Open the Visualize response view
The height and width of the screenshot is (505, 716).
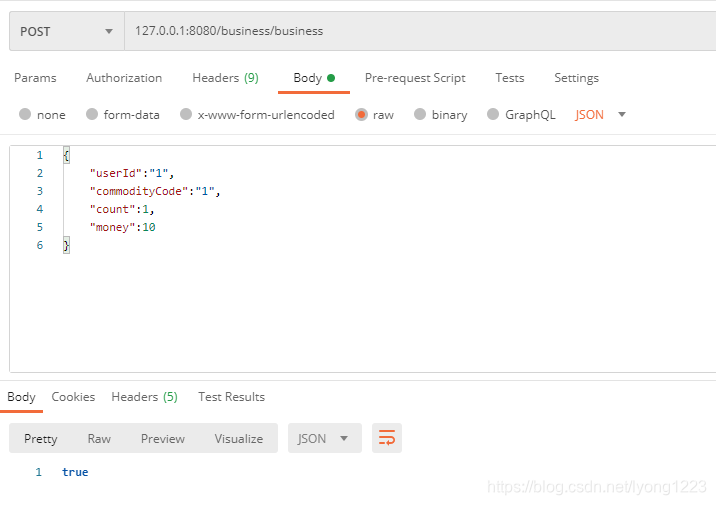239,439
